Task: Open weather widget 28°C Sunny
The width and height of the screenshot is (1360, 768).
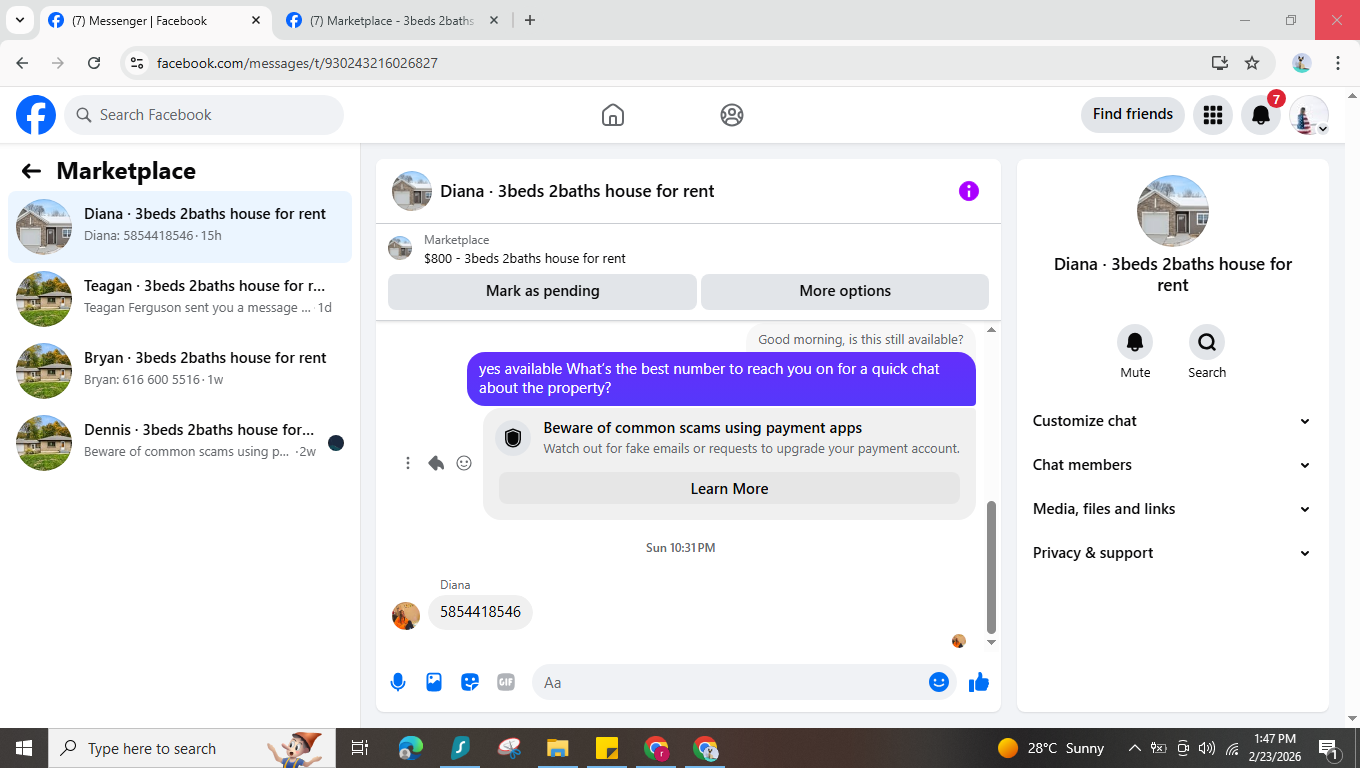Action: tap(1051, 748)
